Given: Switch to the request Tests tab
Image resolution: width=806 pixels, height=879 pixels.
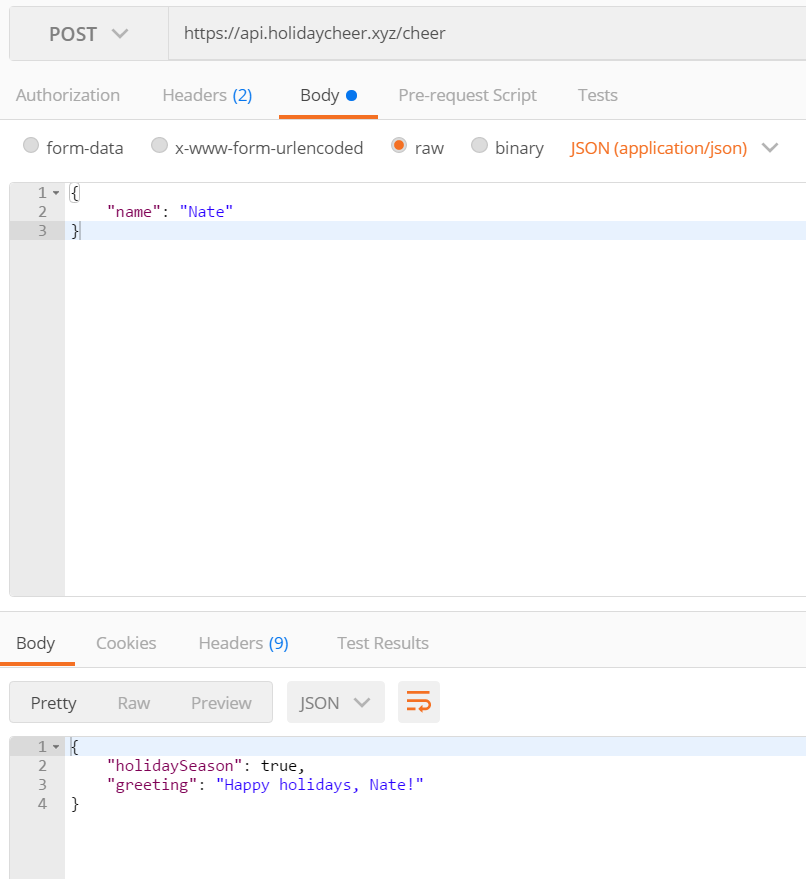Looking at the screenshot, I should [597, 95].
